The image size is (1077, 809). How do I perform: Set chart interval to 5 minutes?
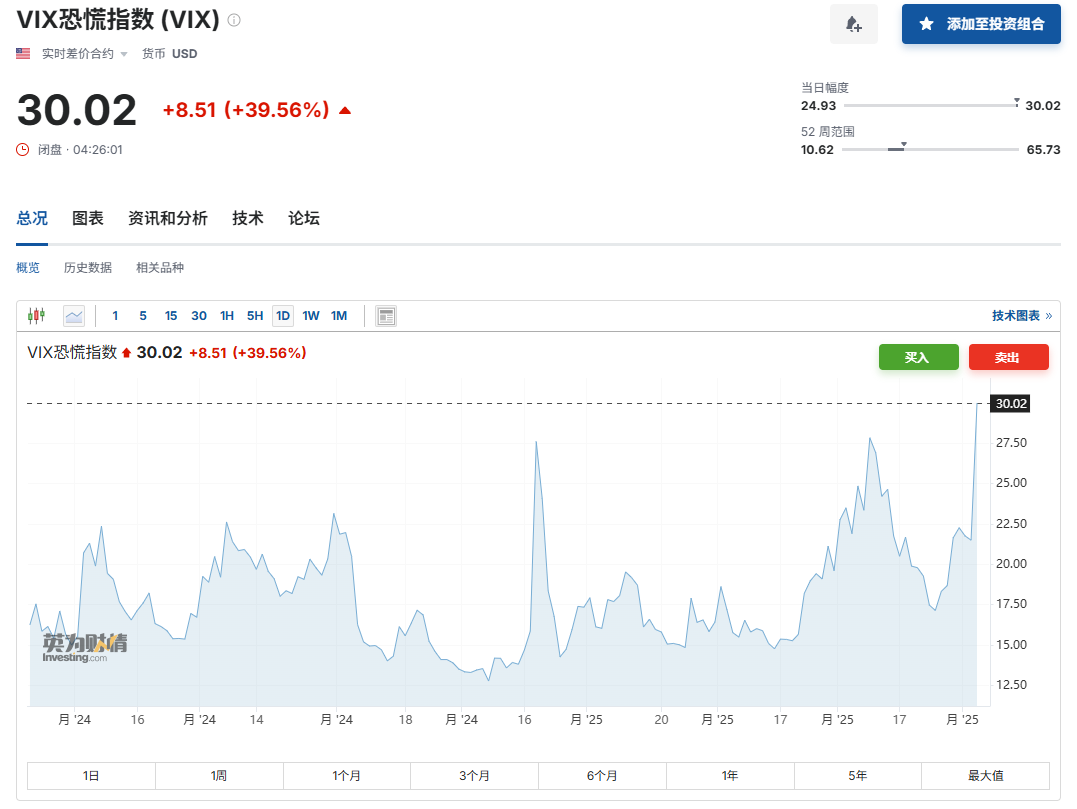click(143, 316)
